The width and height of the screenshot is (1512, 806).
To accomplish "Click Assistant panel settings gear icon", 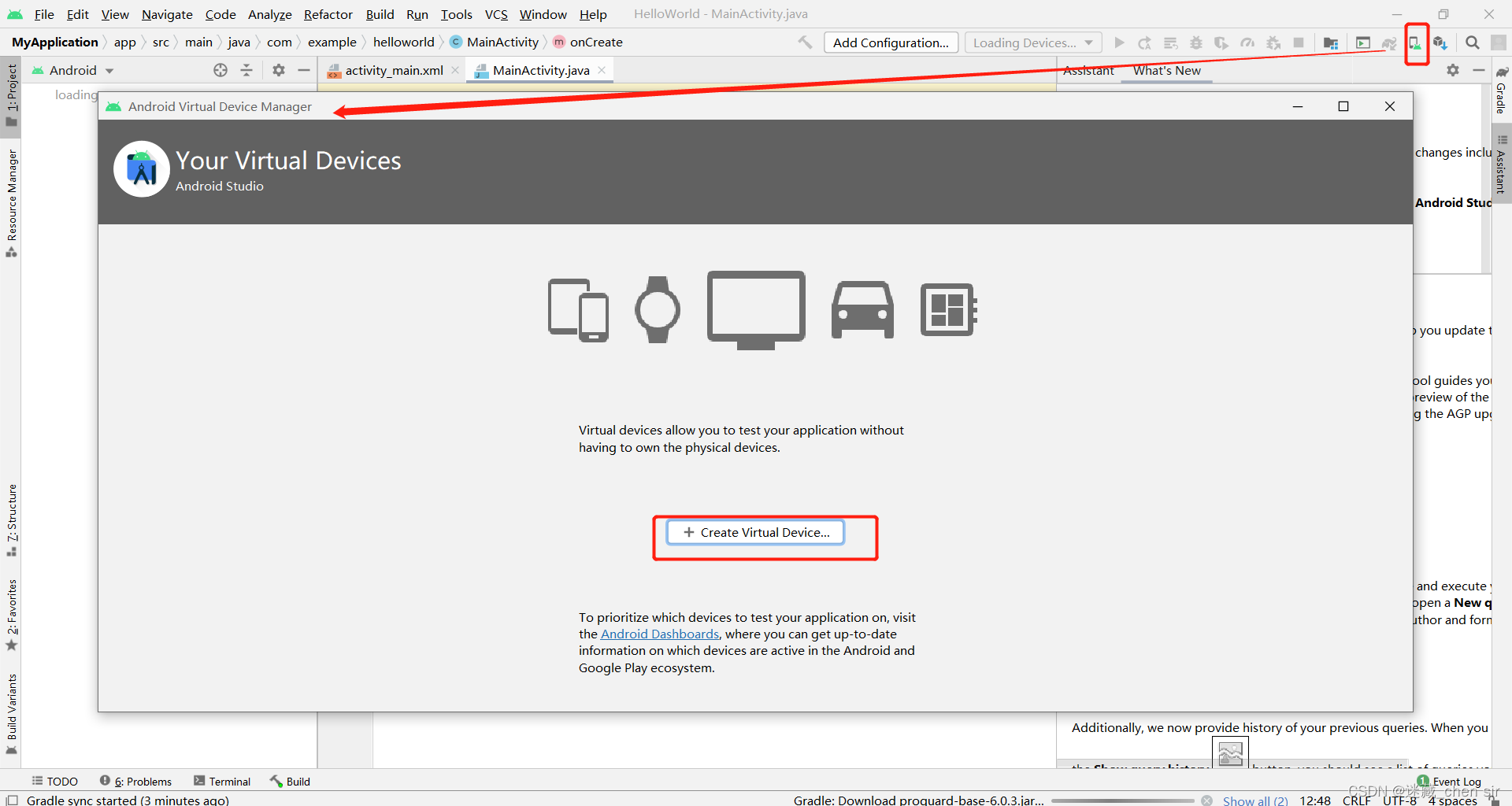I will click(1453, 70).
